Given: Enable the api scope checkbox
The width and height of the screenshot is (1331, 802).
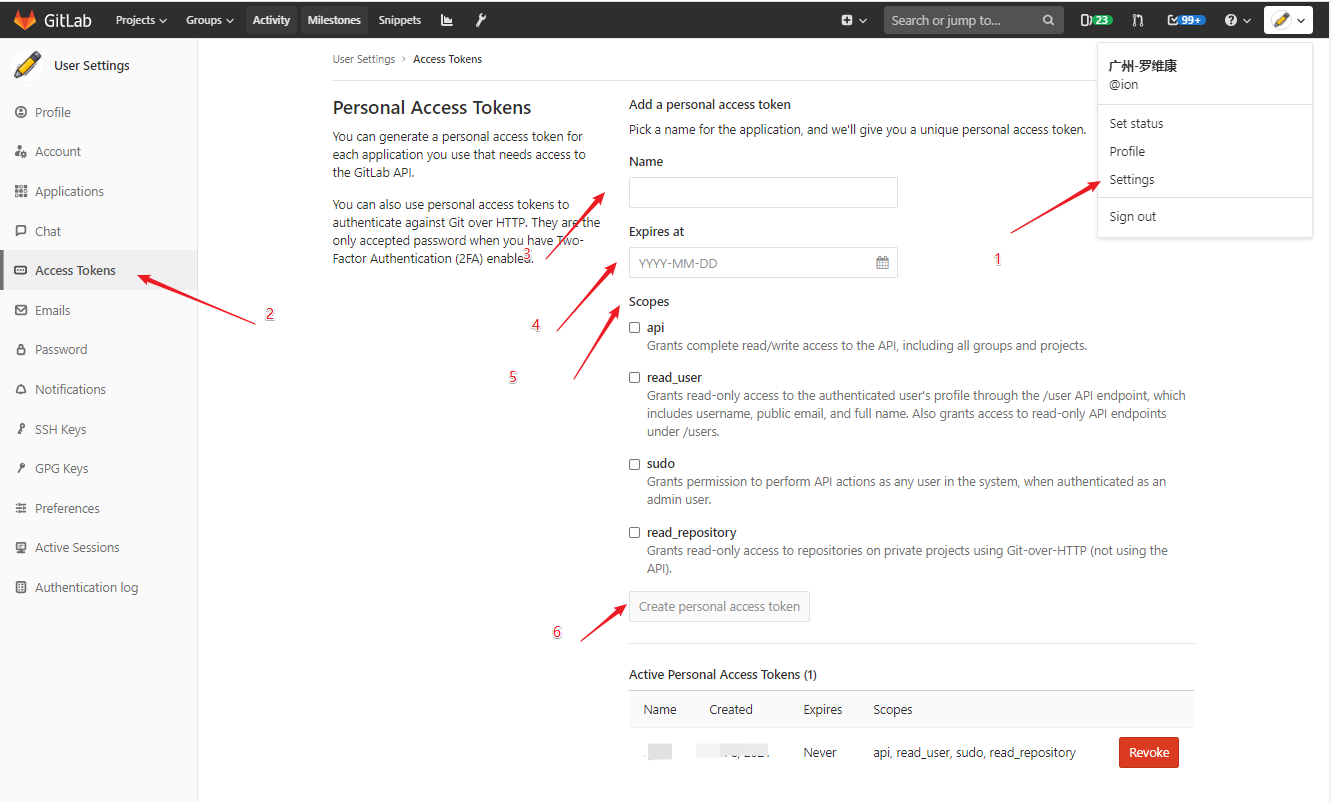Looking at the screenshot, I should 635,328.
